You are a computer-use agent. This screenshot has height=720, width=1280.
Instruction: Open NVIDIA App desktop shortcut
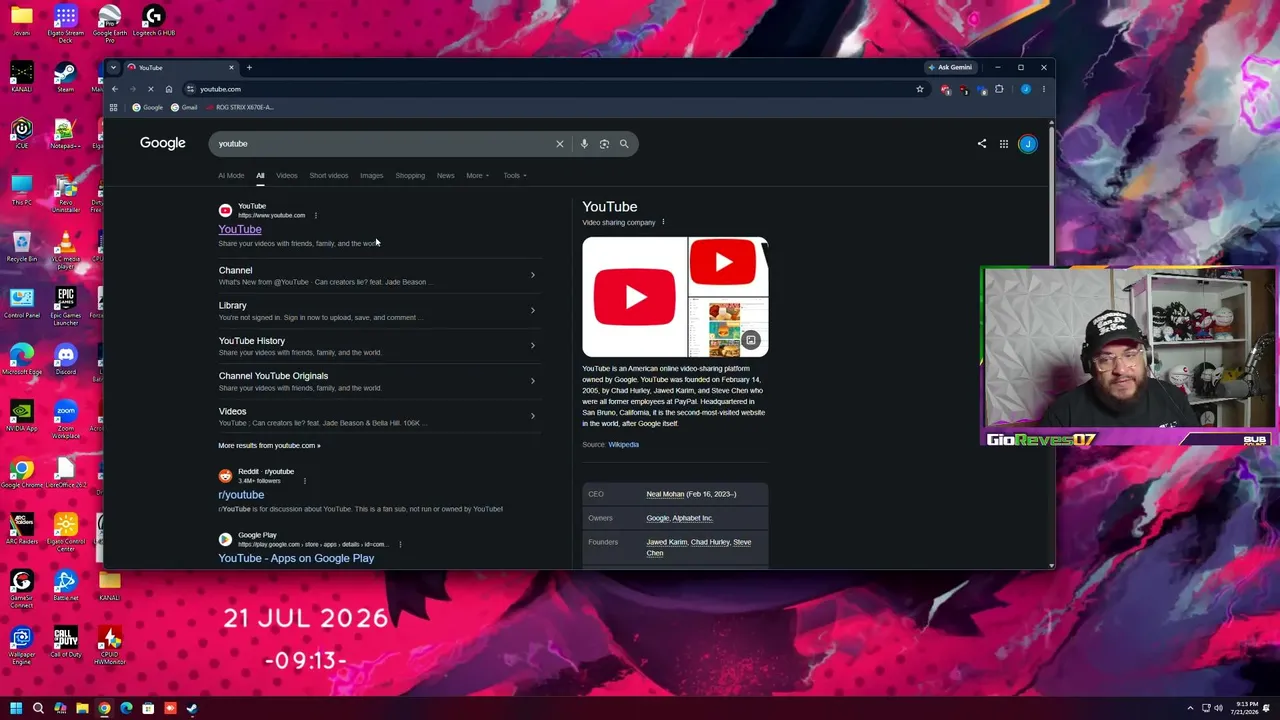click(21, 415)
